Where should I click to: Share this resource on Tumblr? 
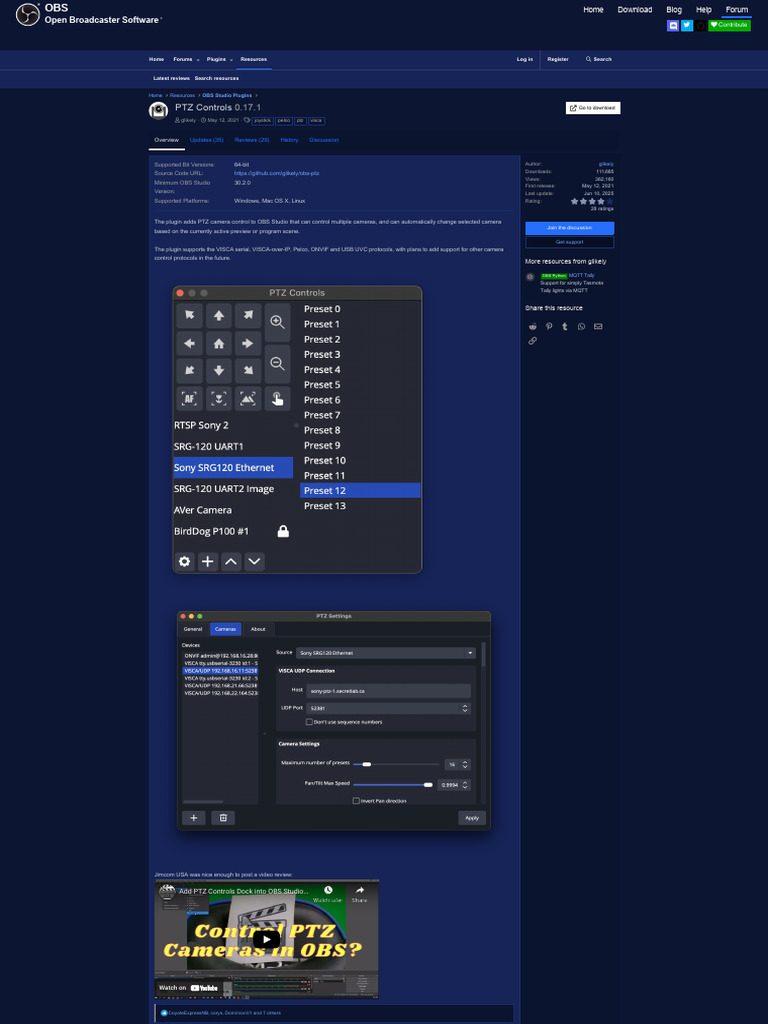[565, 327]
